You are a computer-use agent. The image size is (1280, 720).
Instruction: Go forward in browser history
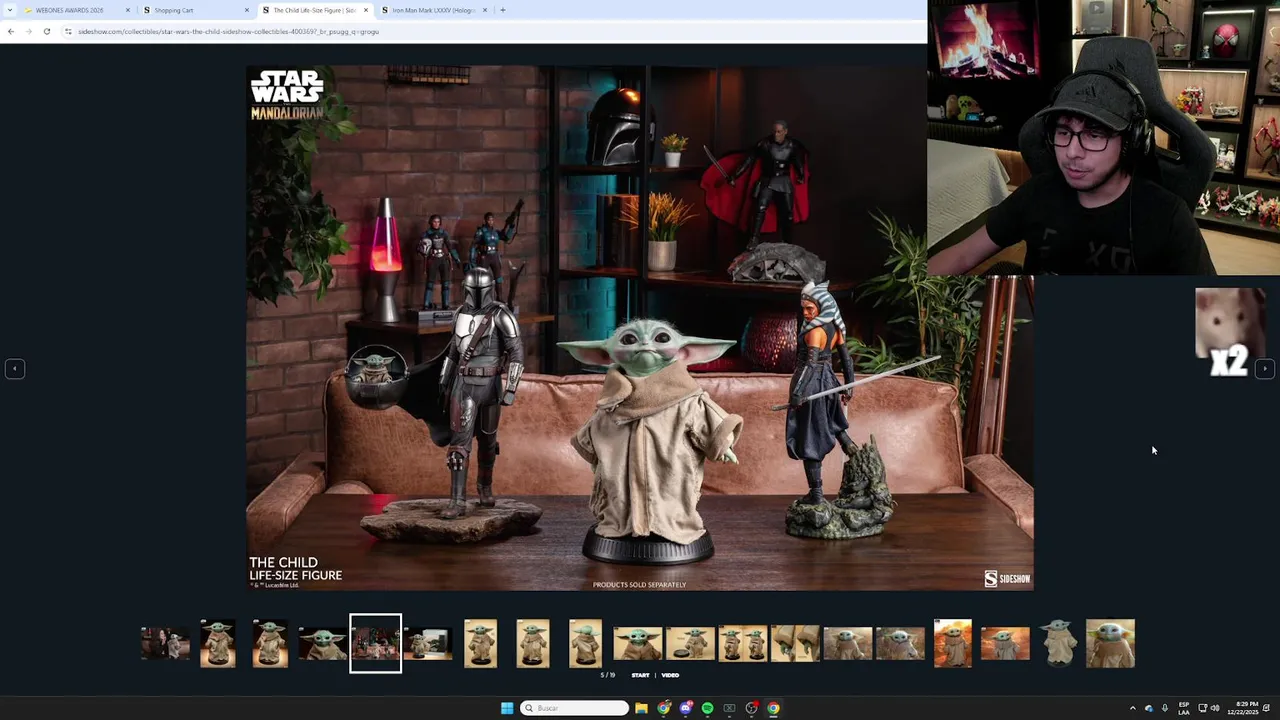28,31
